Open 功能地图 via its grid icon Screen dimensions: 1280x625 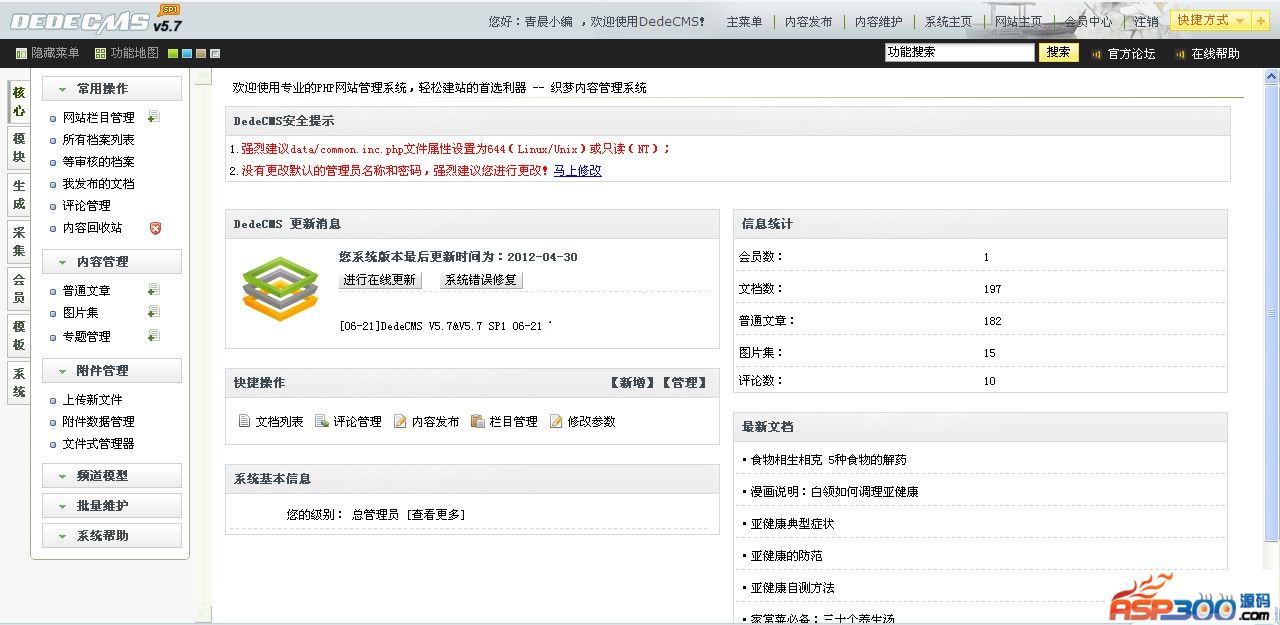[100, 53]
